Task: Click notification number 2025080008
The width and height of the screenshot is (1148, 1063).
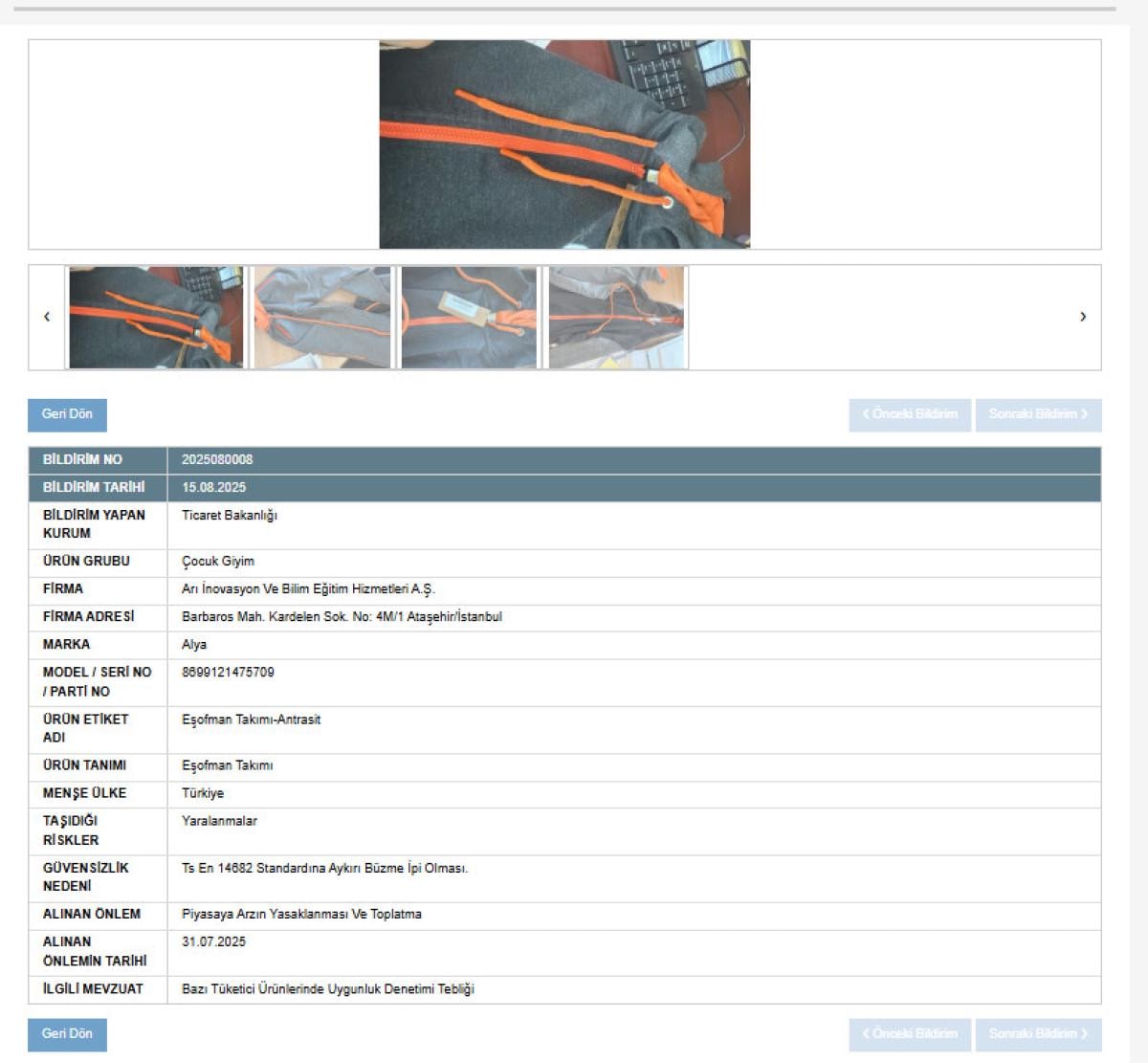Action: [x=217, y=460]
